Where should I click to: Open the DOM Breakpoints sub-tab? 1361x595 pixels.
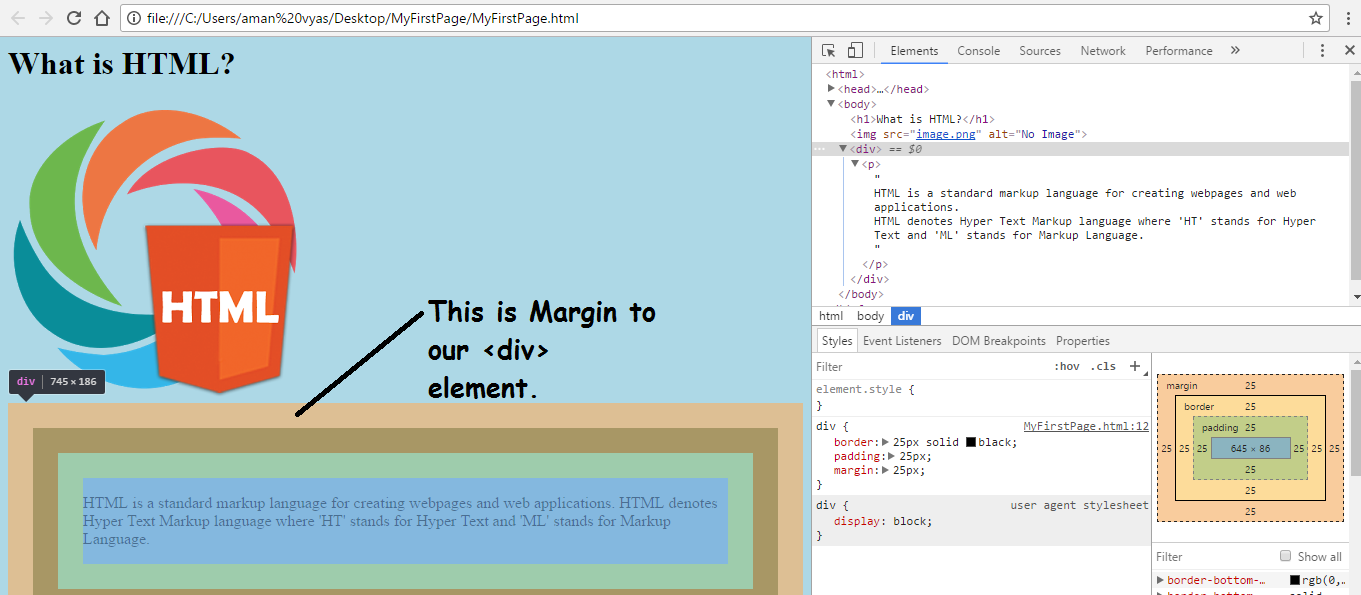tap(999, 340)
